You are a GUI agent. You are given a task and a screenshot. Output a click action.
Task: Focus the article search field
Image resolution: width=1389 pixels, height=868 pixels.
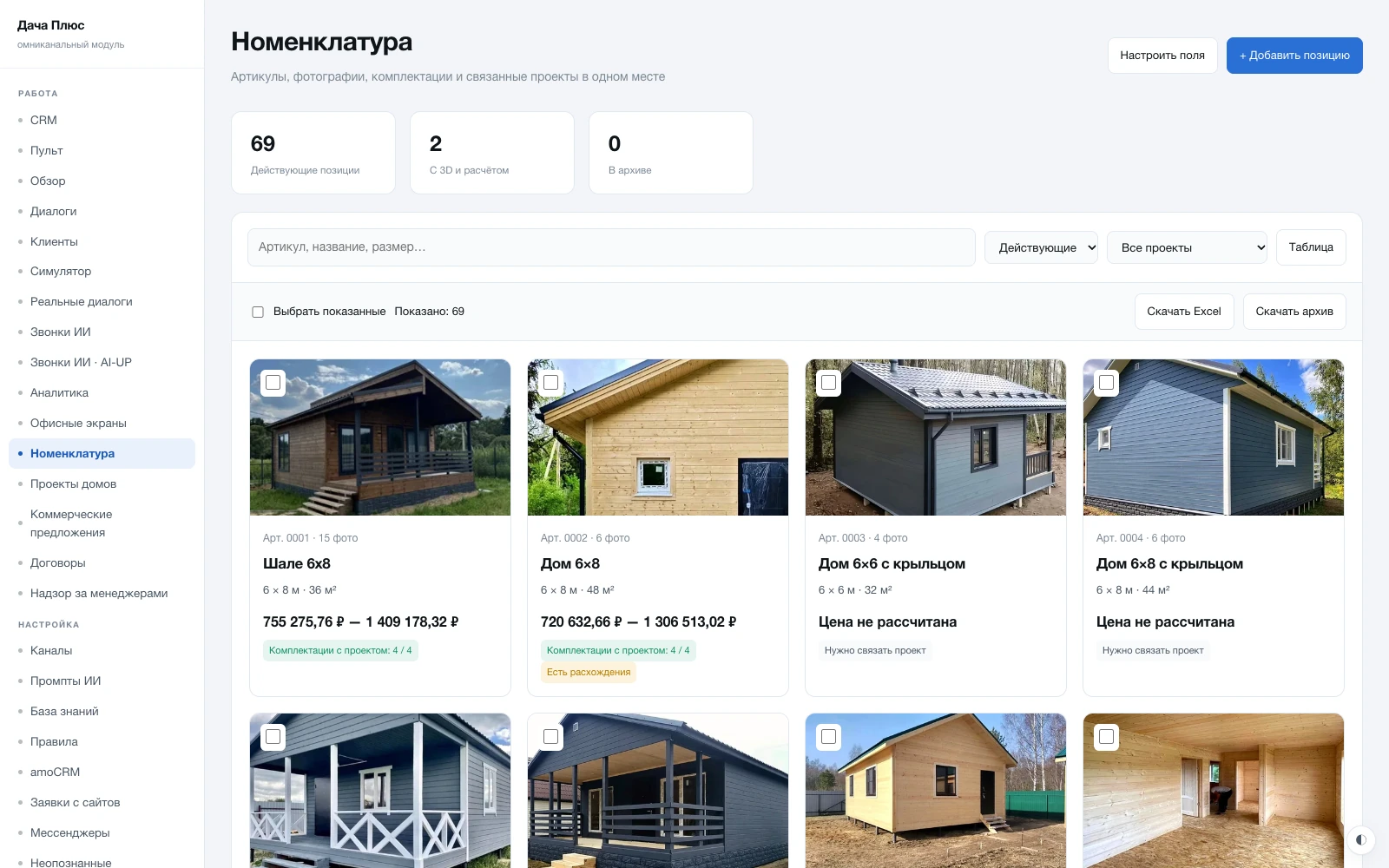611,247
